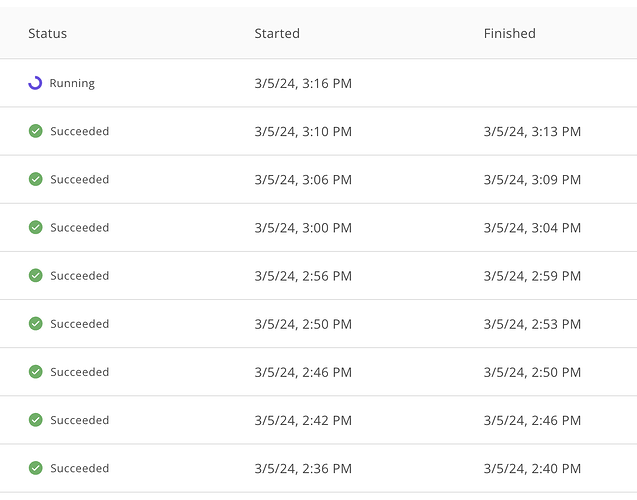This screenshot has width=637, height=500.
Task: Select the Finished column header
Action: (x=509, y=33)
